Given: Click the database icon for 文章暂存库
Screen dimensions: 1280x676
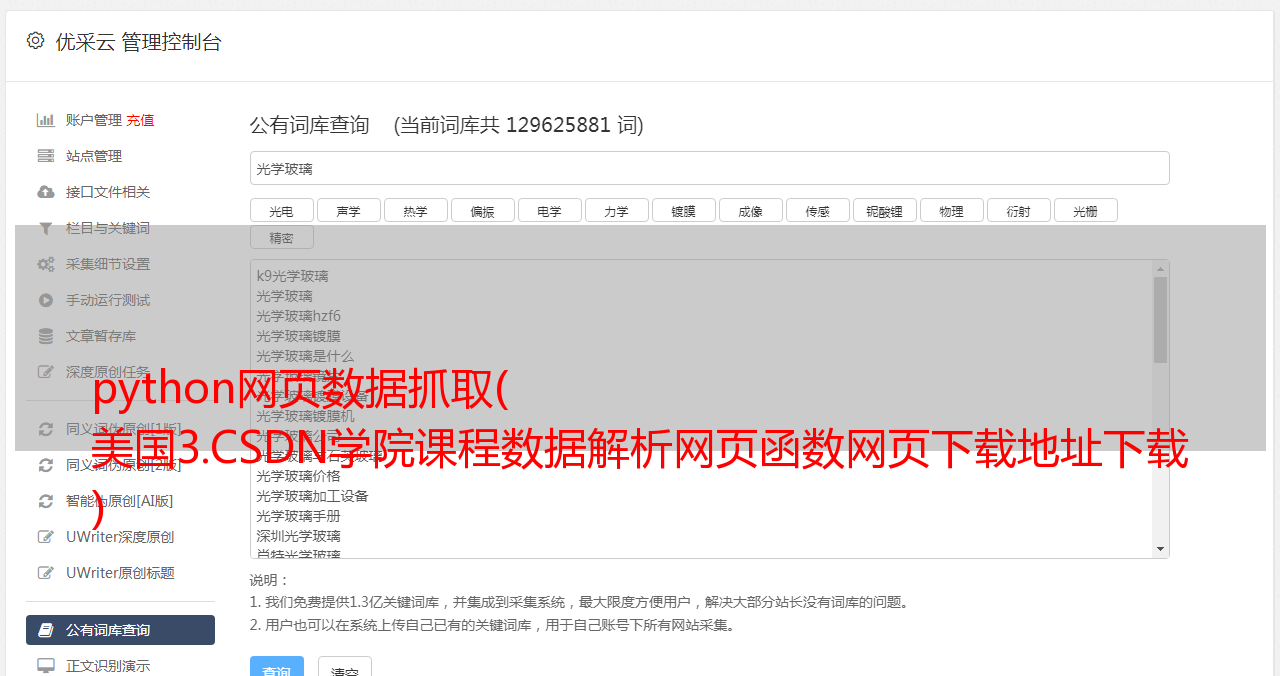Looking at the screenshot, I should pyautogui.click(x=45, y=336).
